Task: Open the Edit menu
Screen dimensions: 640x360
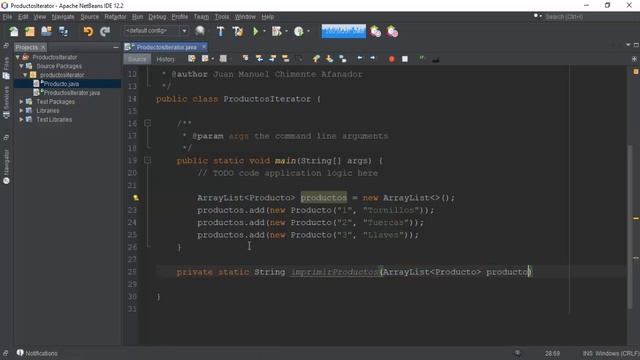Action: [x=23, y=17]
